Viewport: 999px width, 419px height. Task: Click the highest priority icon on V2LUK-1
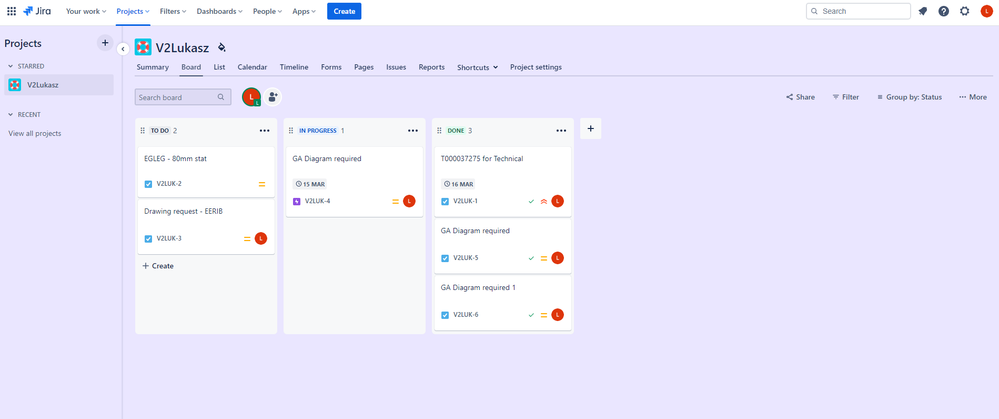pos(544,201)
